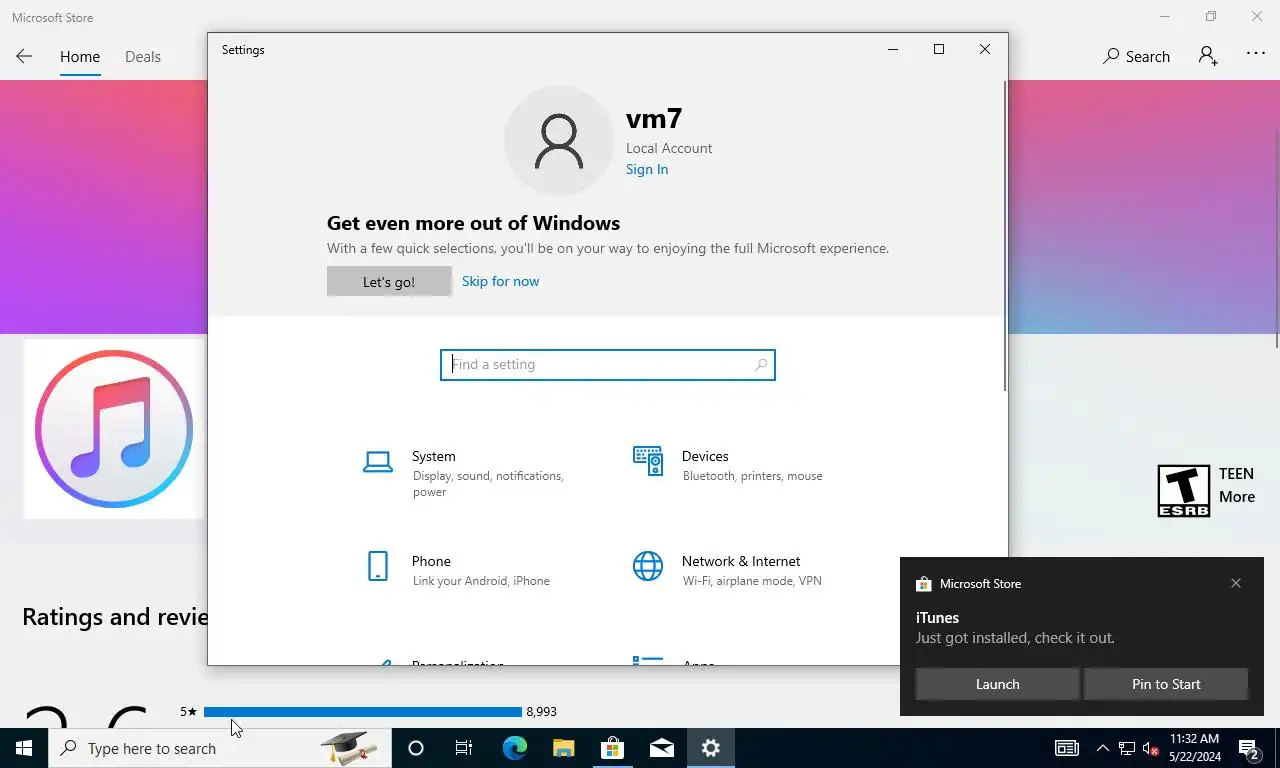Open the touch keyboard tray icon
Viewport: 1280px width, 768px height.
[x=1067, y=748]
